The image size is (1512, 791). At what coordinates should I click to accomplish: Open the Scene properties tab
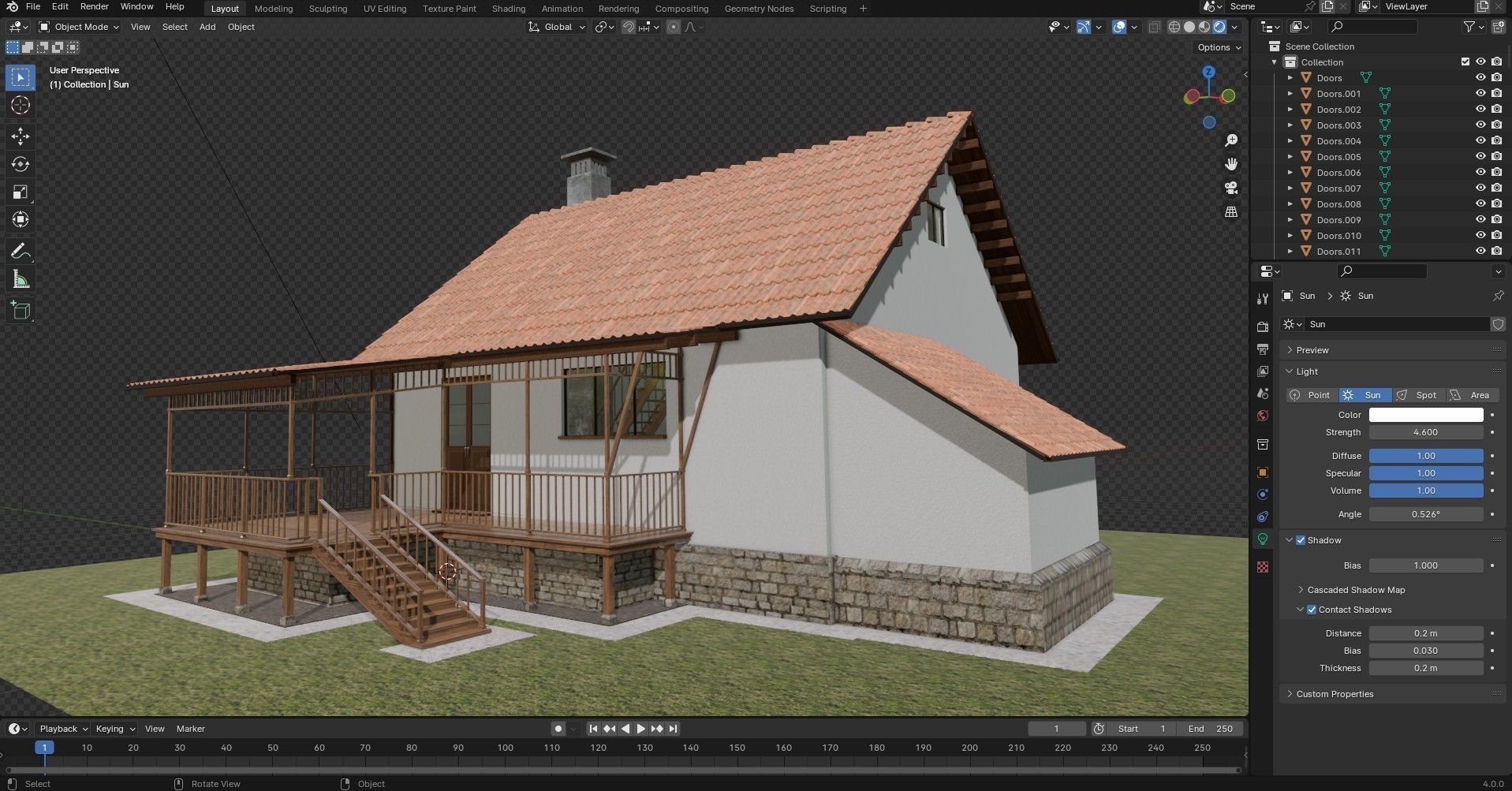[x=1263, y=393]
